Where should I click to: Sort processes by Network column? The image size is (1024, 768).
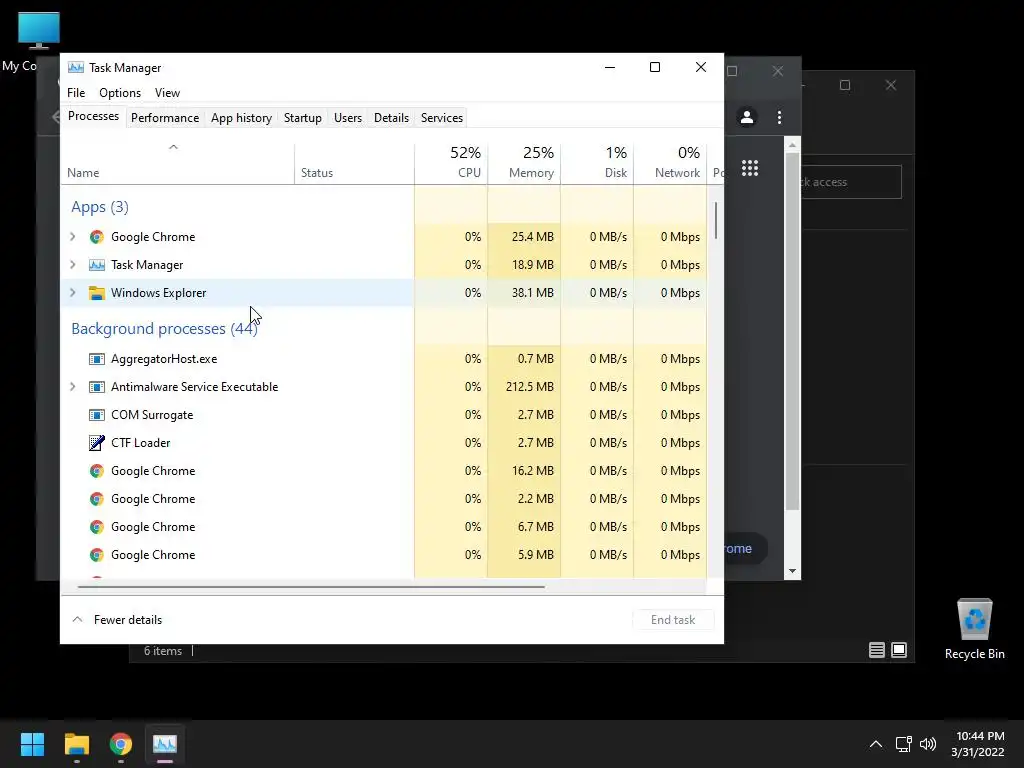pos(670,165)
